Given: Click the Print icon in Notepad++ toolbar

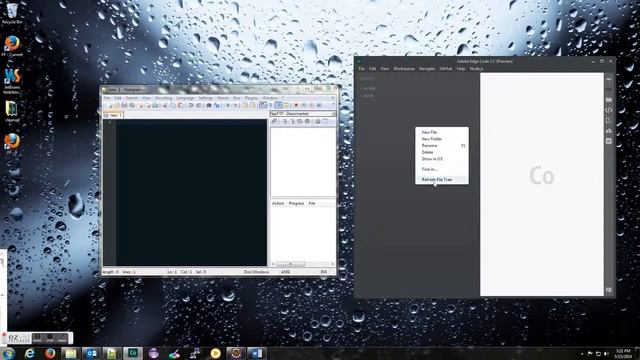Looking at the screenshot, I should (x=155, y=105).
